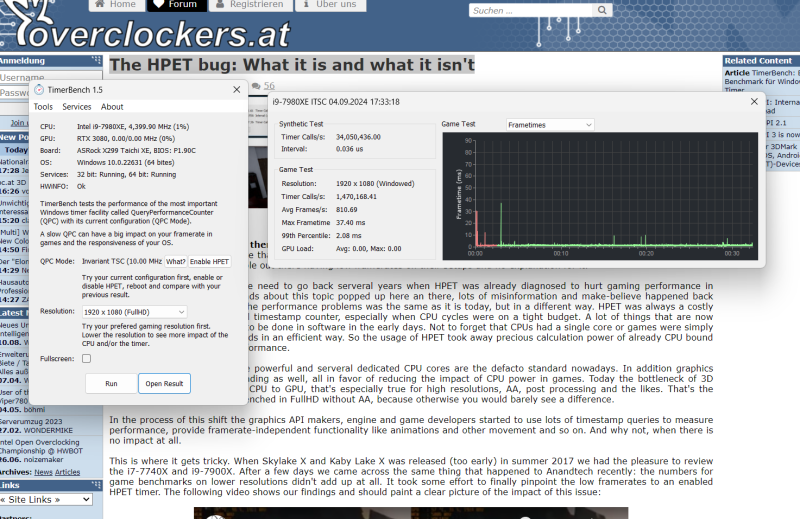Open the Home tab on the website
The width and height of the screenshot is (800, 519).
click(x=116, y=5)
